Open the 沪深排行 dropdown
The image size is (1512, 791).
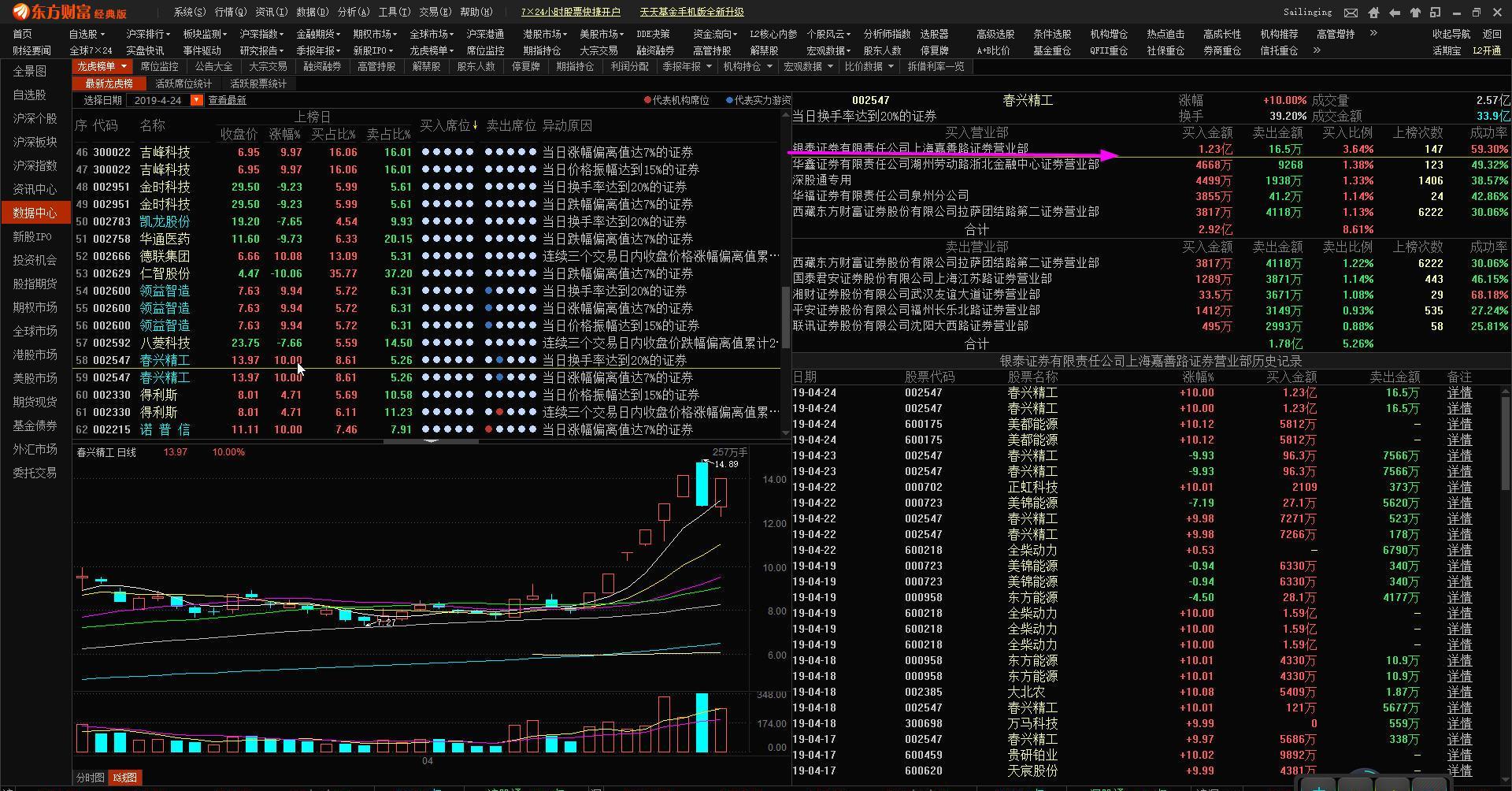(x=146, y=34)
